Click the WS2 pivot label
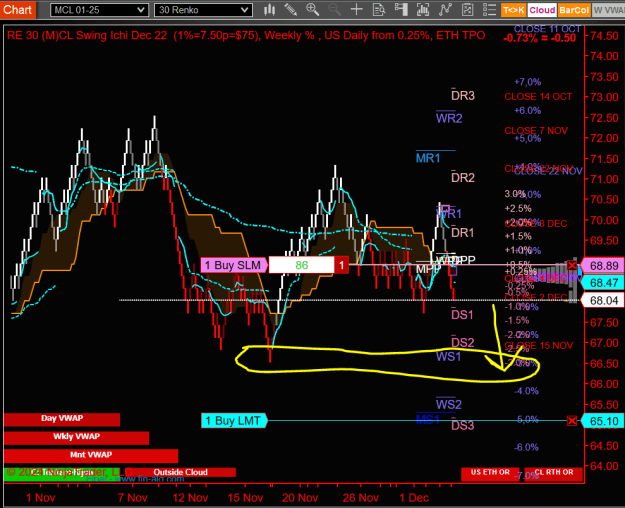Screen dimensions: 625x508 click(448, 404)
